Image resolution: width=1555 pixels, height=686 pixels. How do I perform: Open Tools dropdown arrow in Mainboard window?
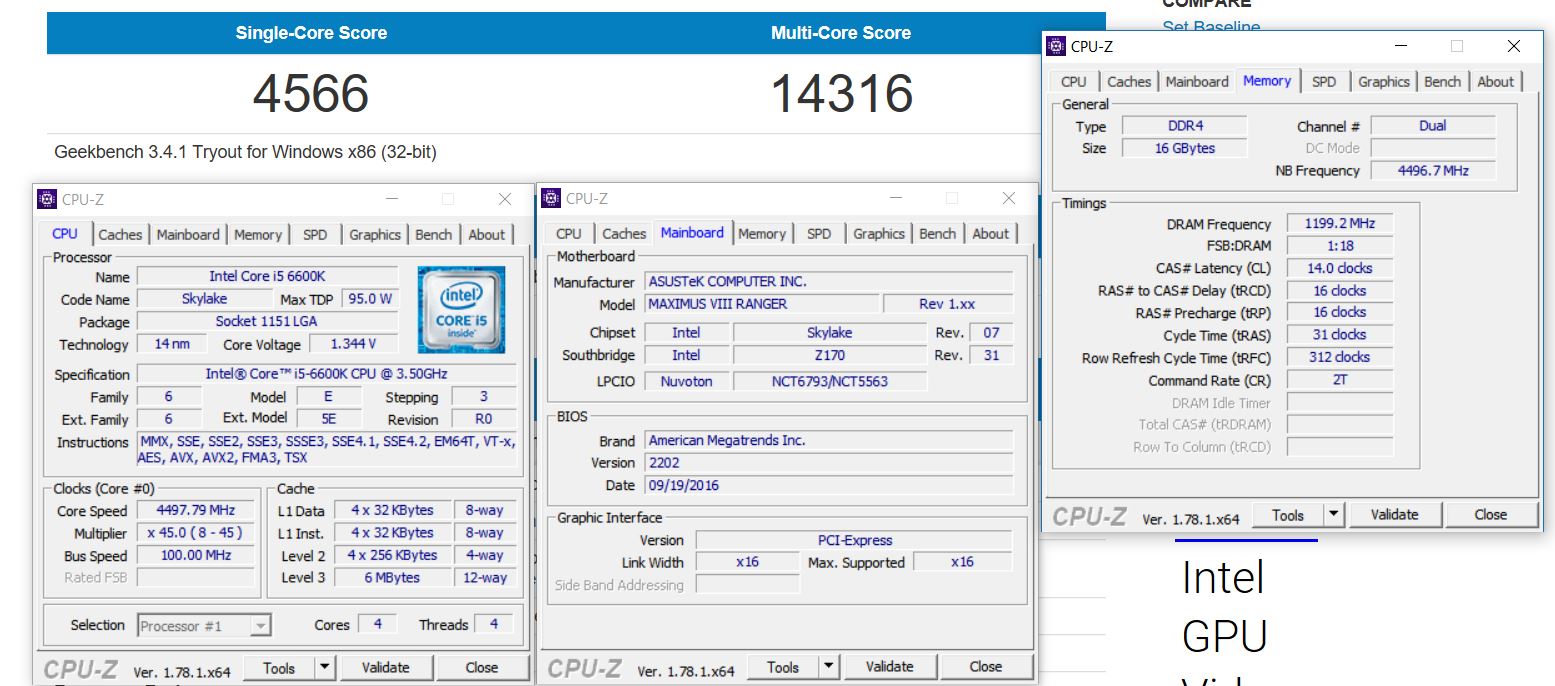click(829, 667)
